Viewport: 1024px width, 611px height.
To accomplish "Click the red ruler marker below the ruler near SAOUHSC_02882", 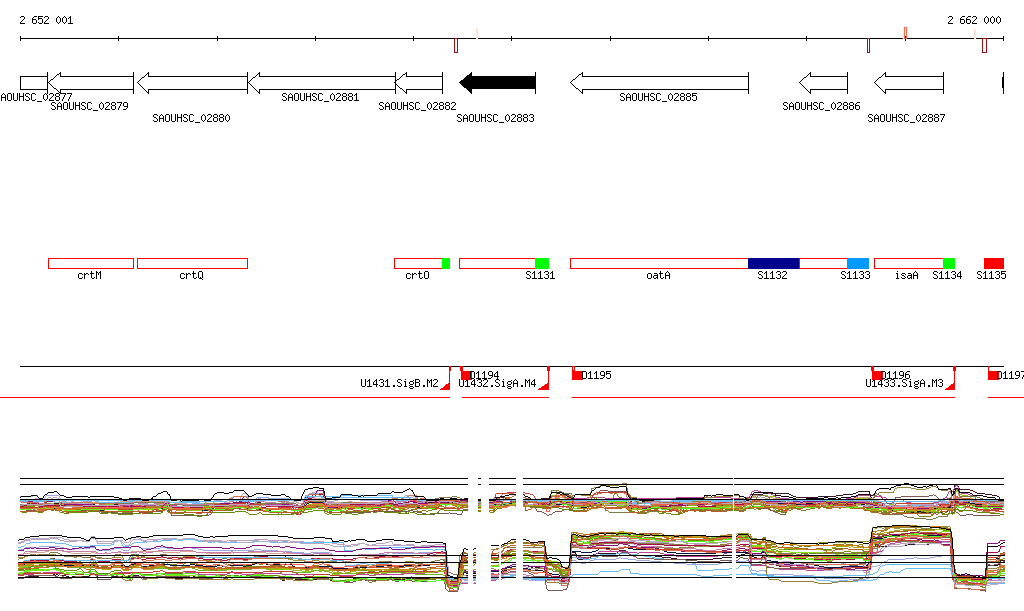I will click(456, 46).
